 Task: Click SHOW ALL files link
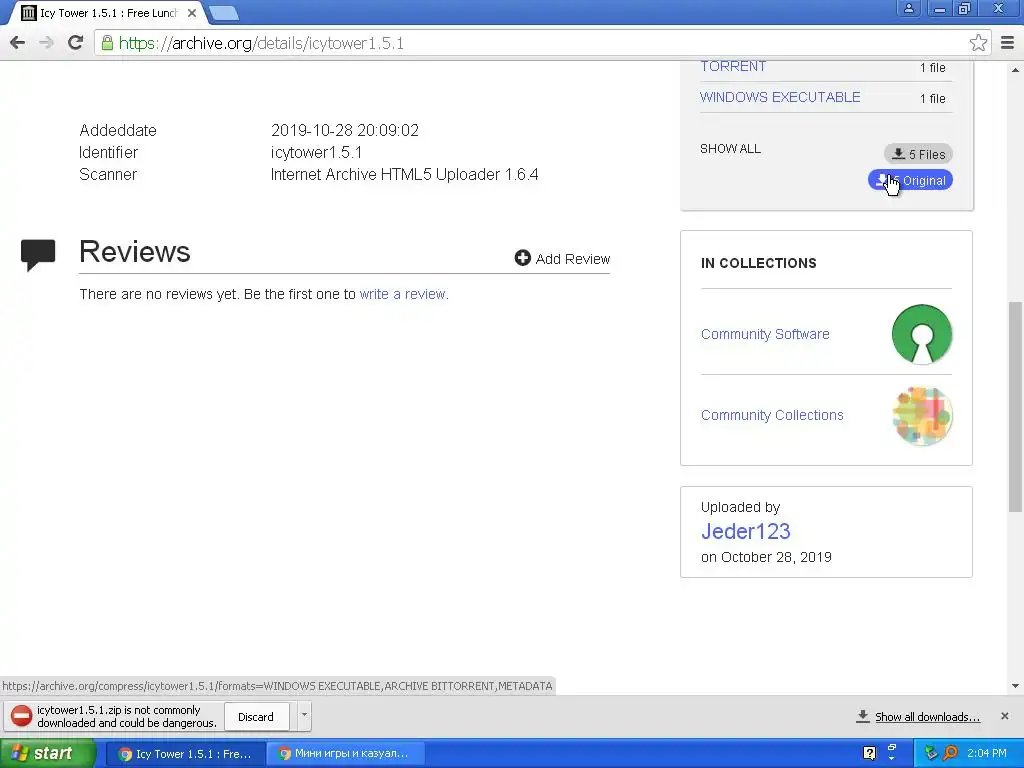730,149
